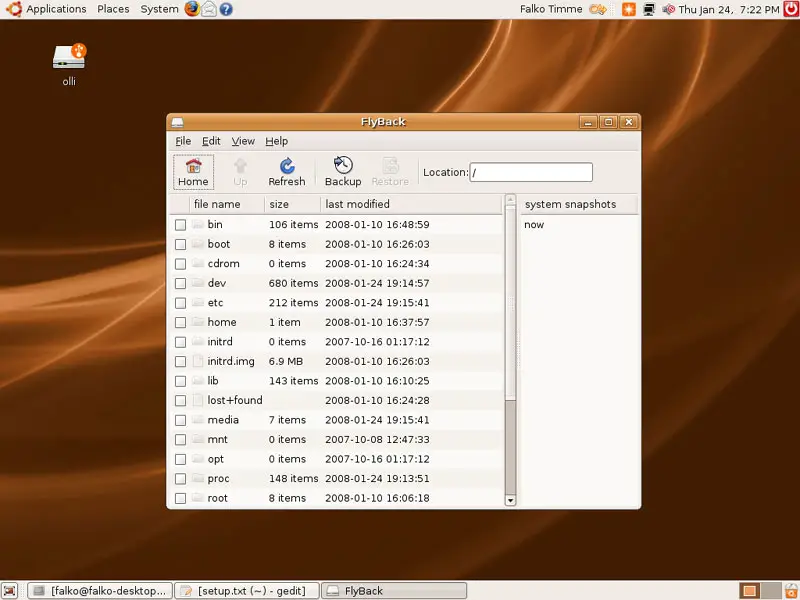Select the initrd.img checkbox
Screen dimensions: 800x600
(x=180, y=361)
